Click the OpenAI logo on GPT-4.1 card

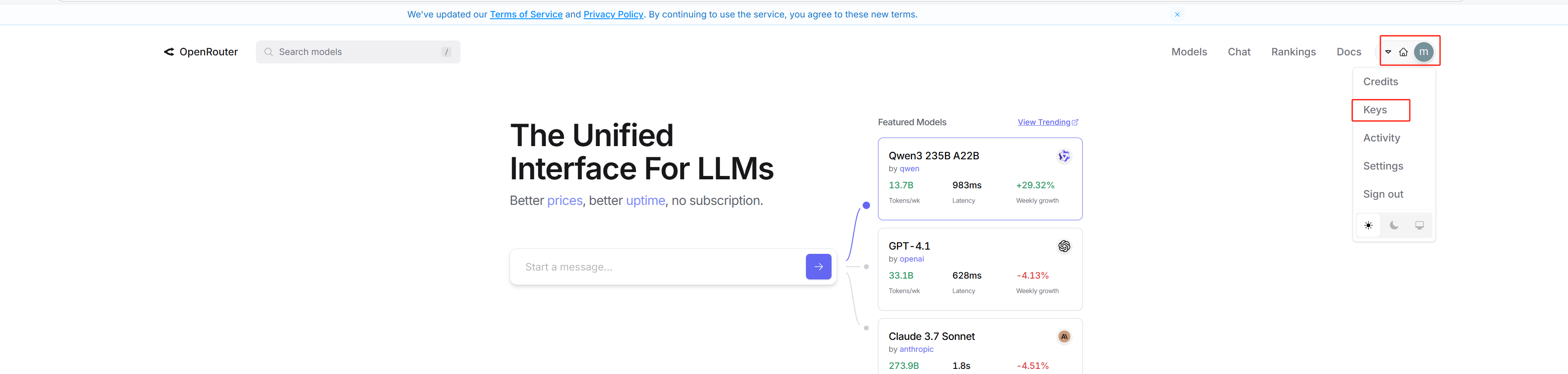1064,246
